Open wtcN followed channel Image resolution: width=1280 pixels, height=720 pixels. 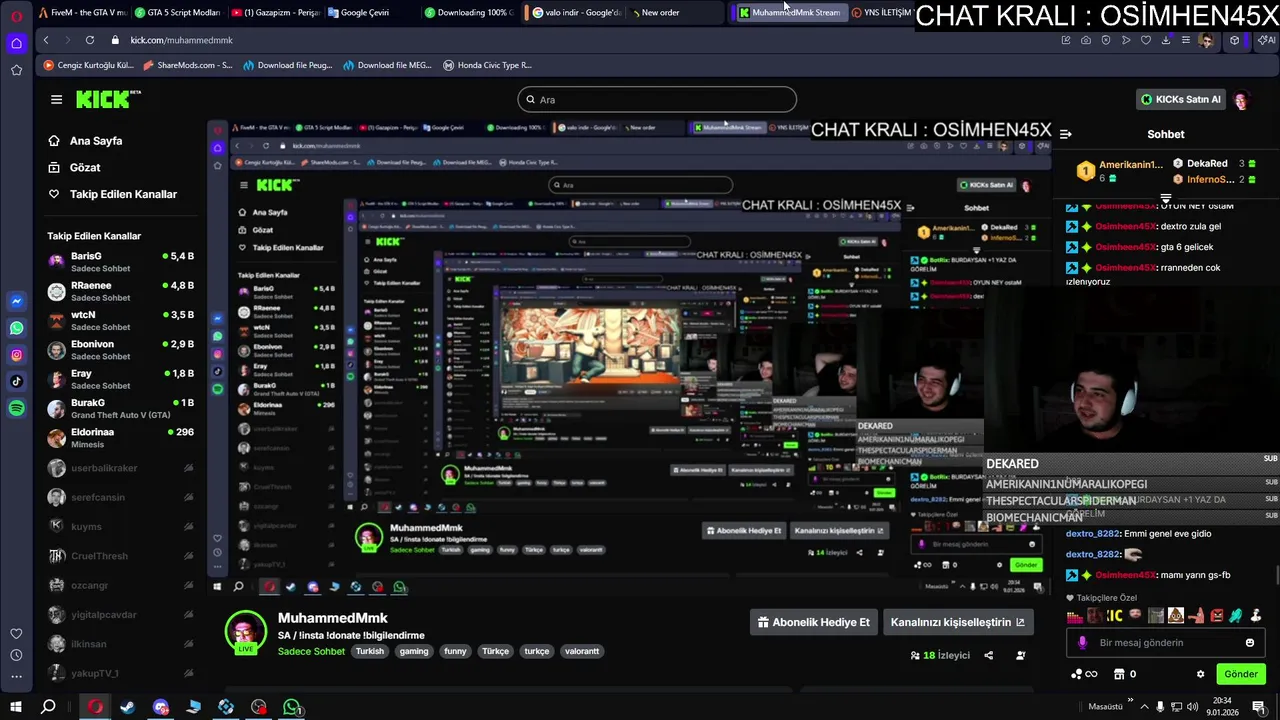coord(121,320)
